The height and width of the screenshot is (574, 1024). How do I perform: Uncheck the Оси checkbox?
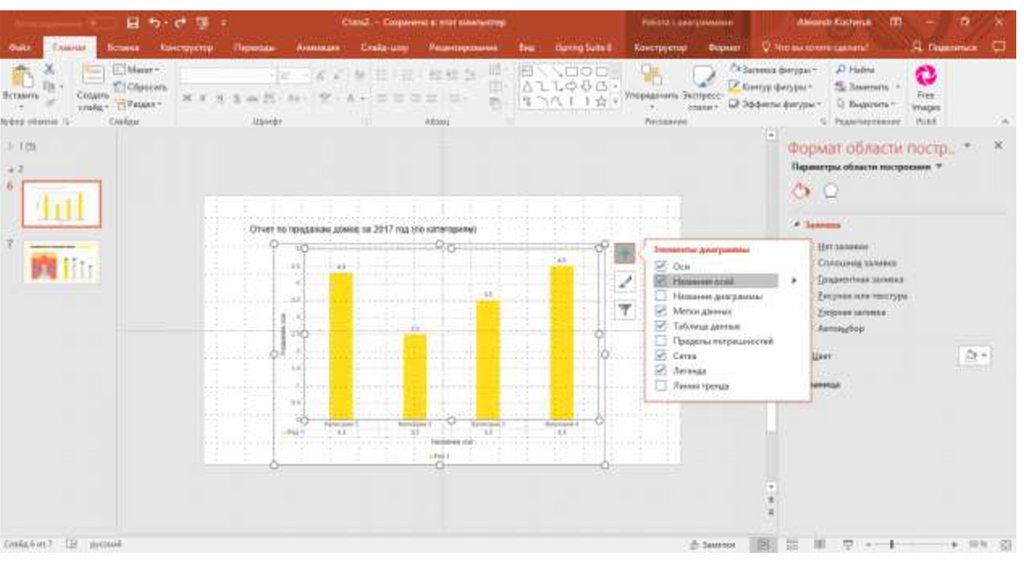click(660, 266)
